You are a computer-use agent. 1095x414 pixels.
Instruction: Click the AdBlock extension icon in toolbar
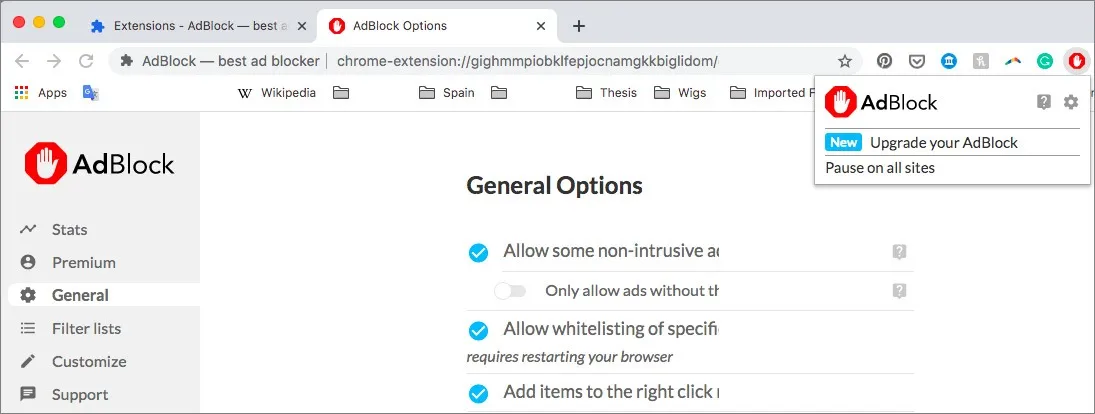coord(1076,61)
